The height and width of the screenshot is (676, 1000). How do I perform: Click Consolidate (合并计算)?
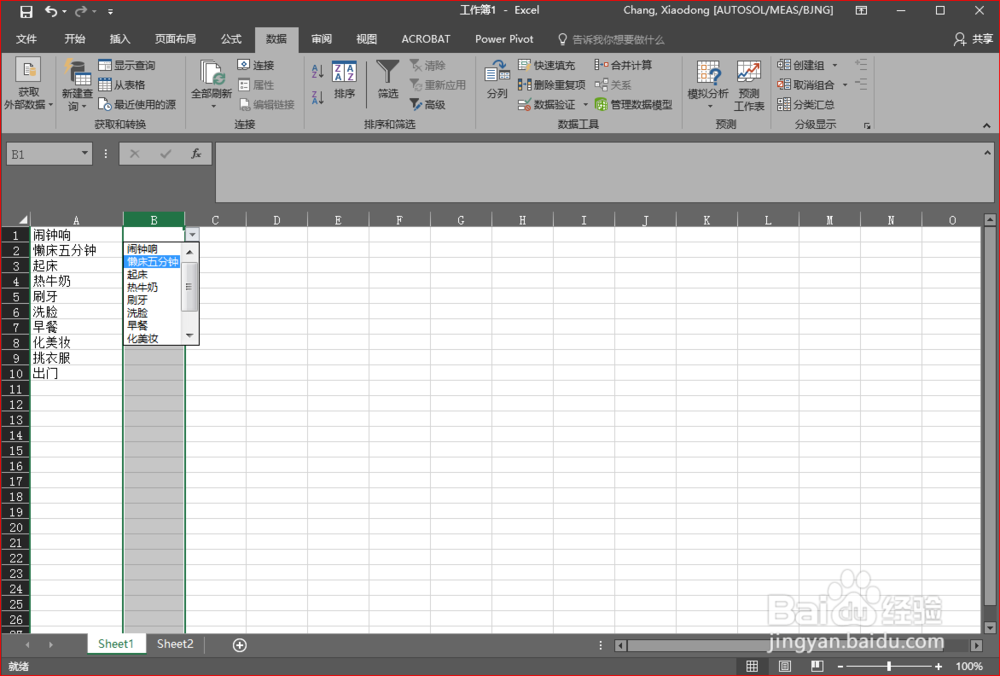click(x=623, y=65)
